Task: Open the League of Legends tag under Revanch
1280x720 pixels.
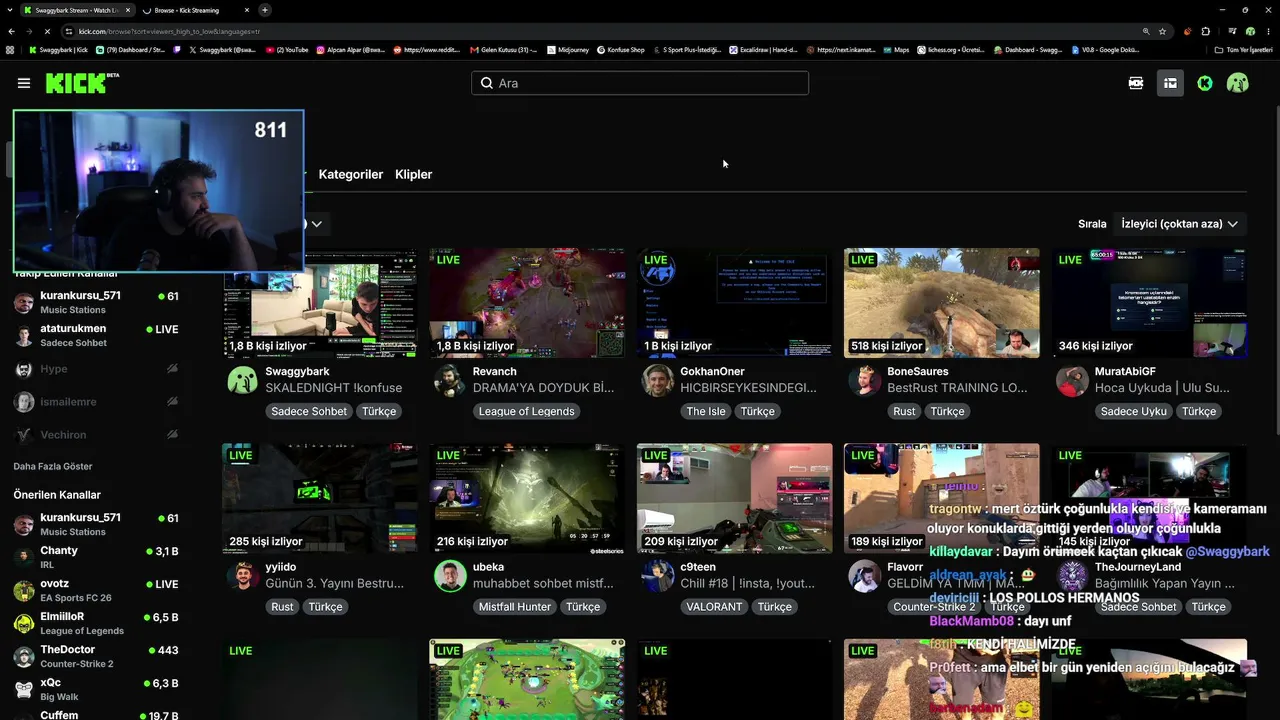Action: [526, 411]
